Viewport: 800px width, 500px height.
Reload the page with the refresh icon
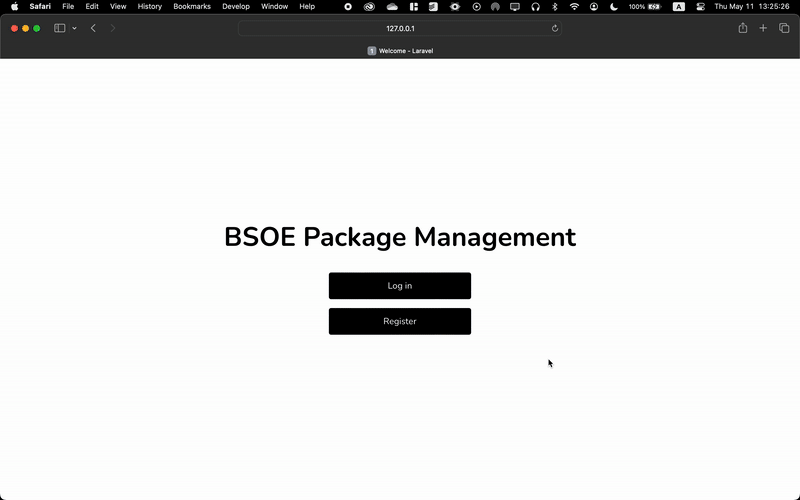[x=555, y=29]
